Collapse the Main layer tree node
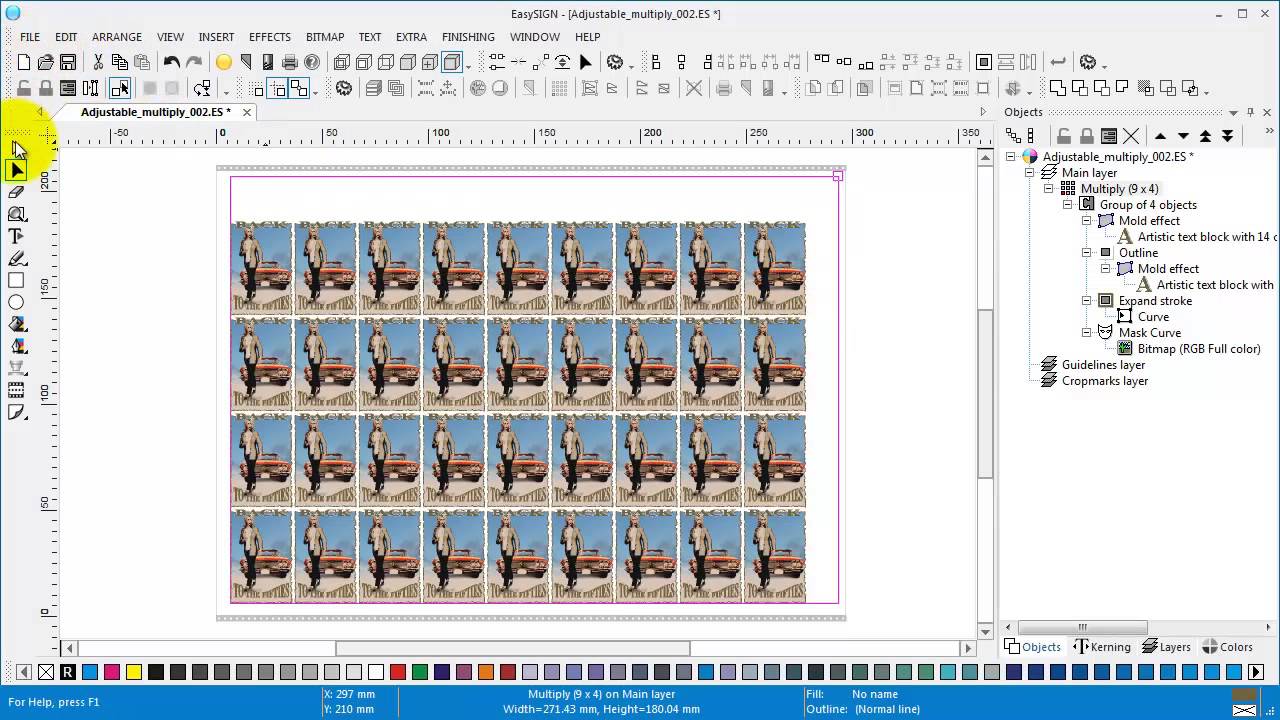This screenshot has height=720, width=1280. 1029,173
